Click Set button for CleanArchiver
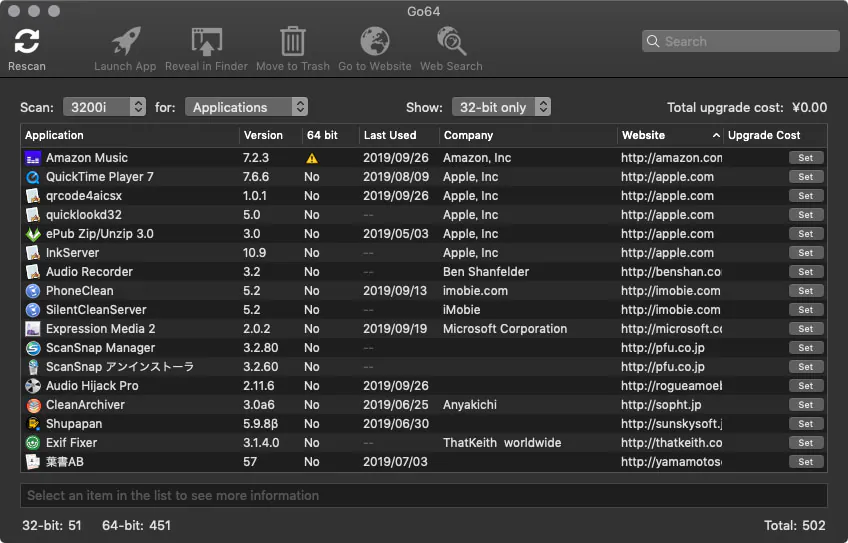The height and width of the screenshot is (543, 848). coord(806,405)
